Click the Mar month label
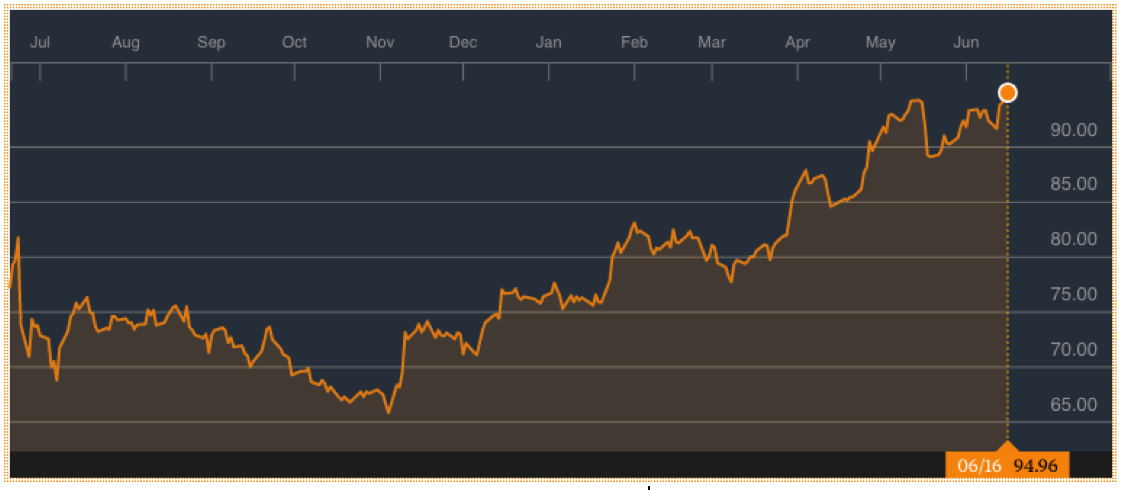1122x490 pixels. (711, 43)
